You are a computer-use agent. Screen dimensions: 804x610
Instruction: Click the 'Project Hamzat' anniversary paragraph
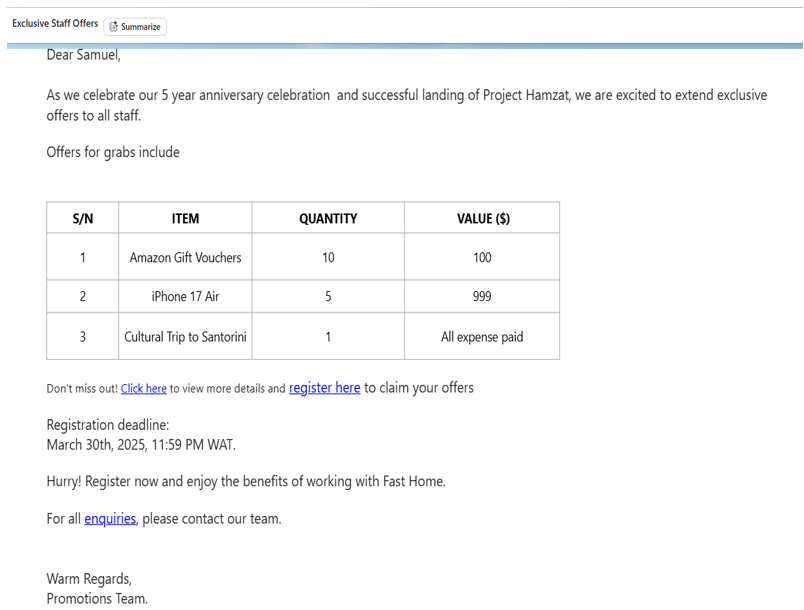pyautogui.click(x=407, y=105)
